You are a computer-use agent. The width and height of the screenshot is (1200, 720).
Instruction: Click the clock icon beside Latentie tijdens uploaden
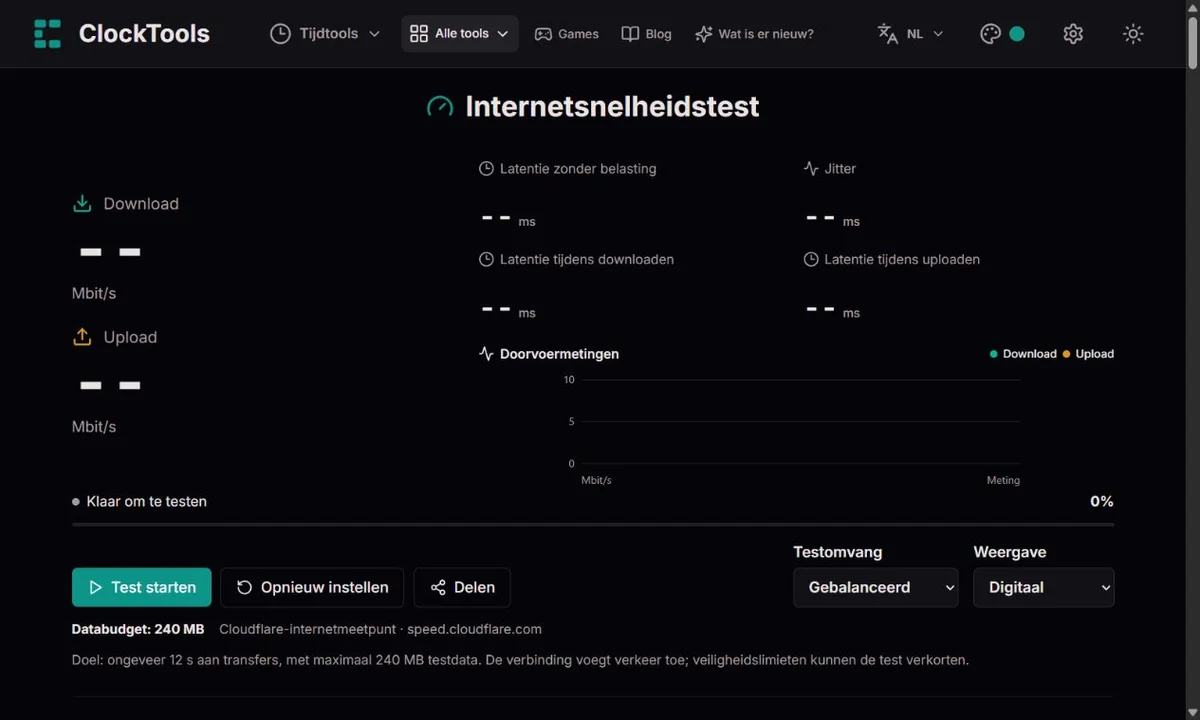[811, 260]
